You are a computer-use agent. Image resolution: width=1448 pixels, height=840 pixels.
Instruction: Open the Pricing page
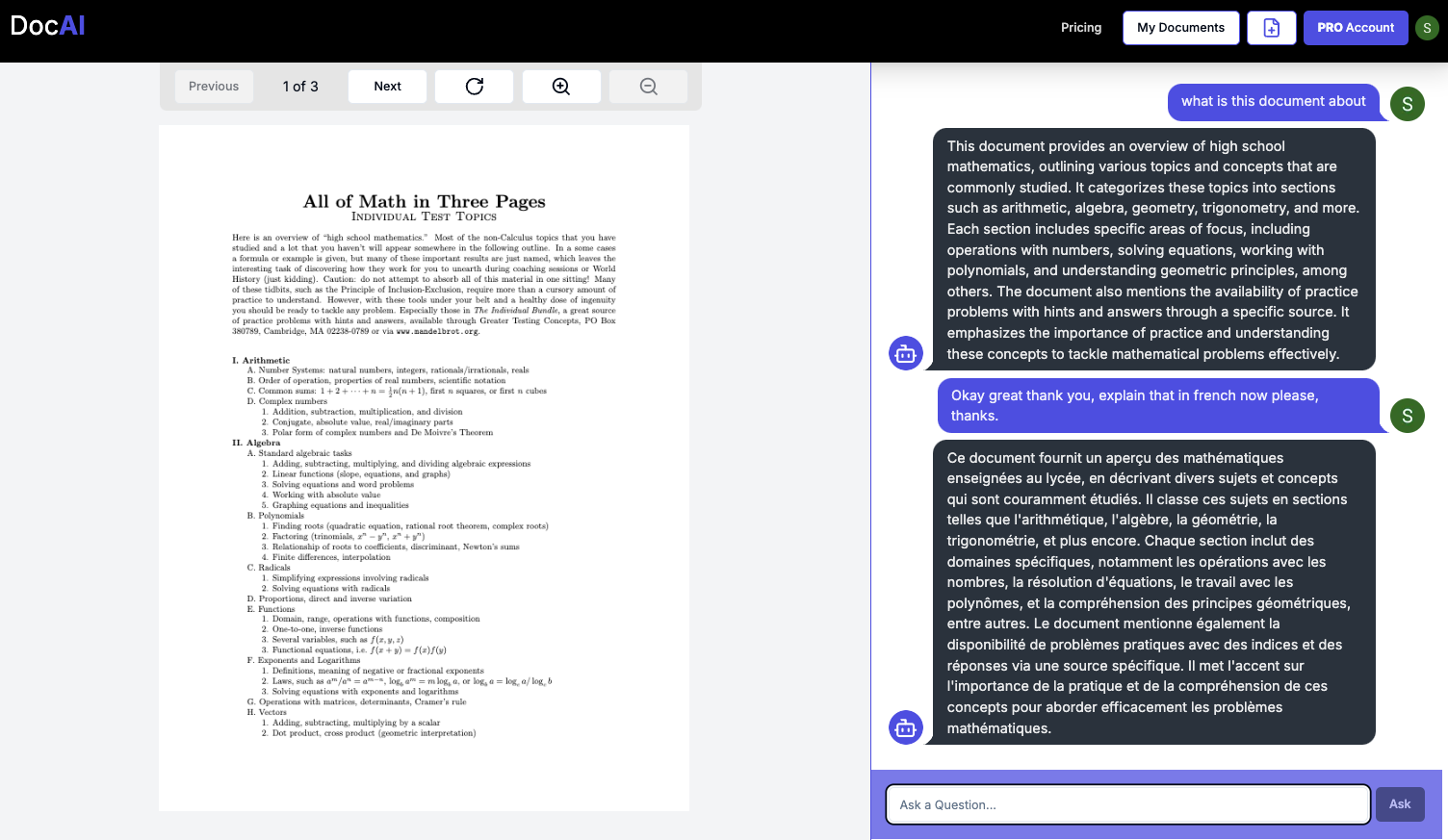1081,28
